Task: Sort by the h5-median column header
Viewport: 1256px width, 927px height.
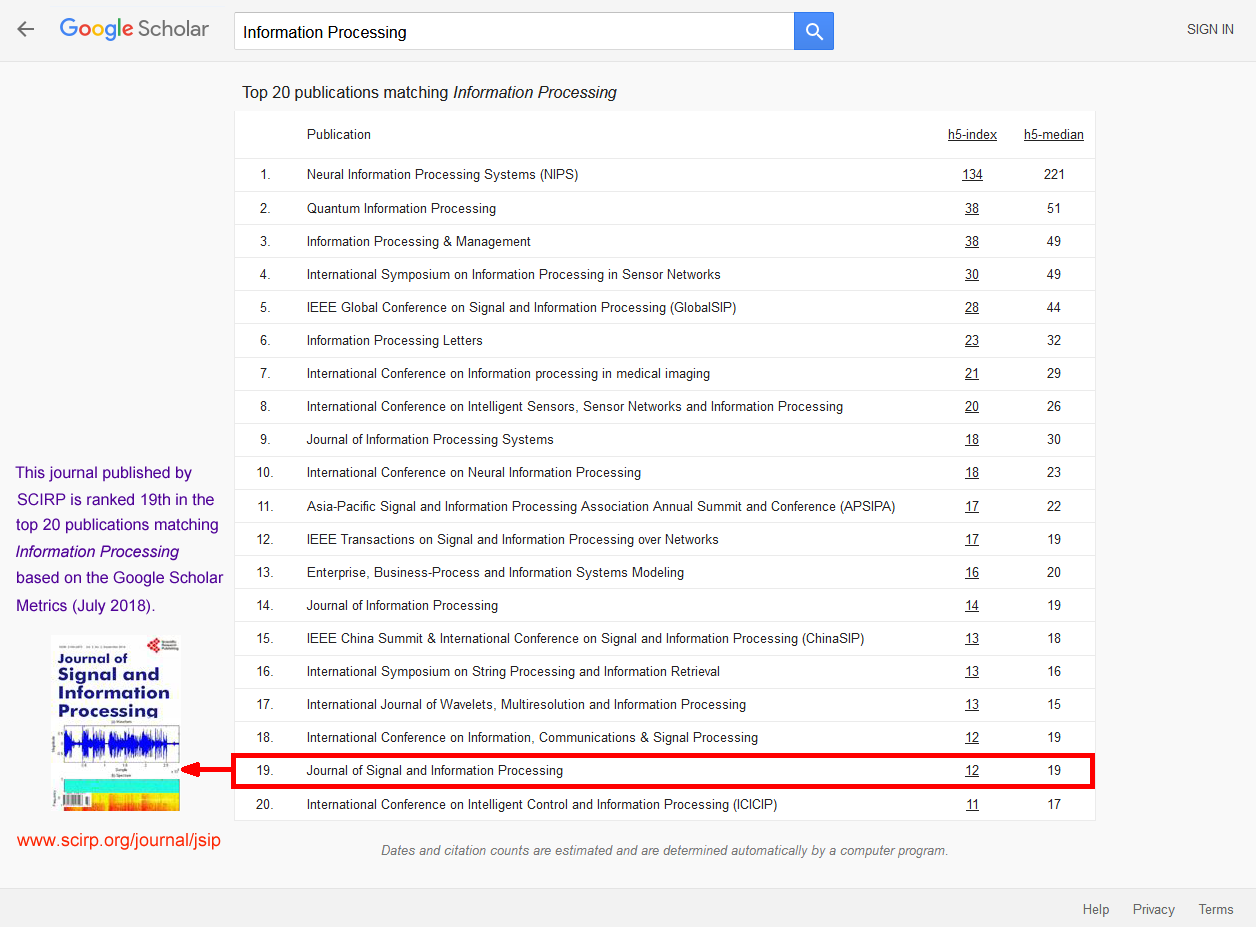Action: [1054, 135]
